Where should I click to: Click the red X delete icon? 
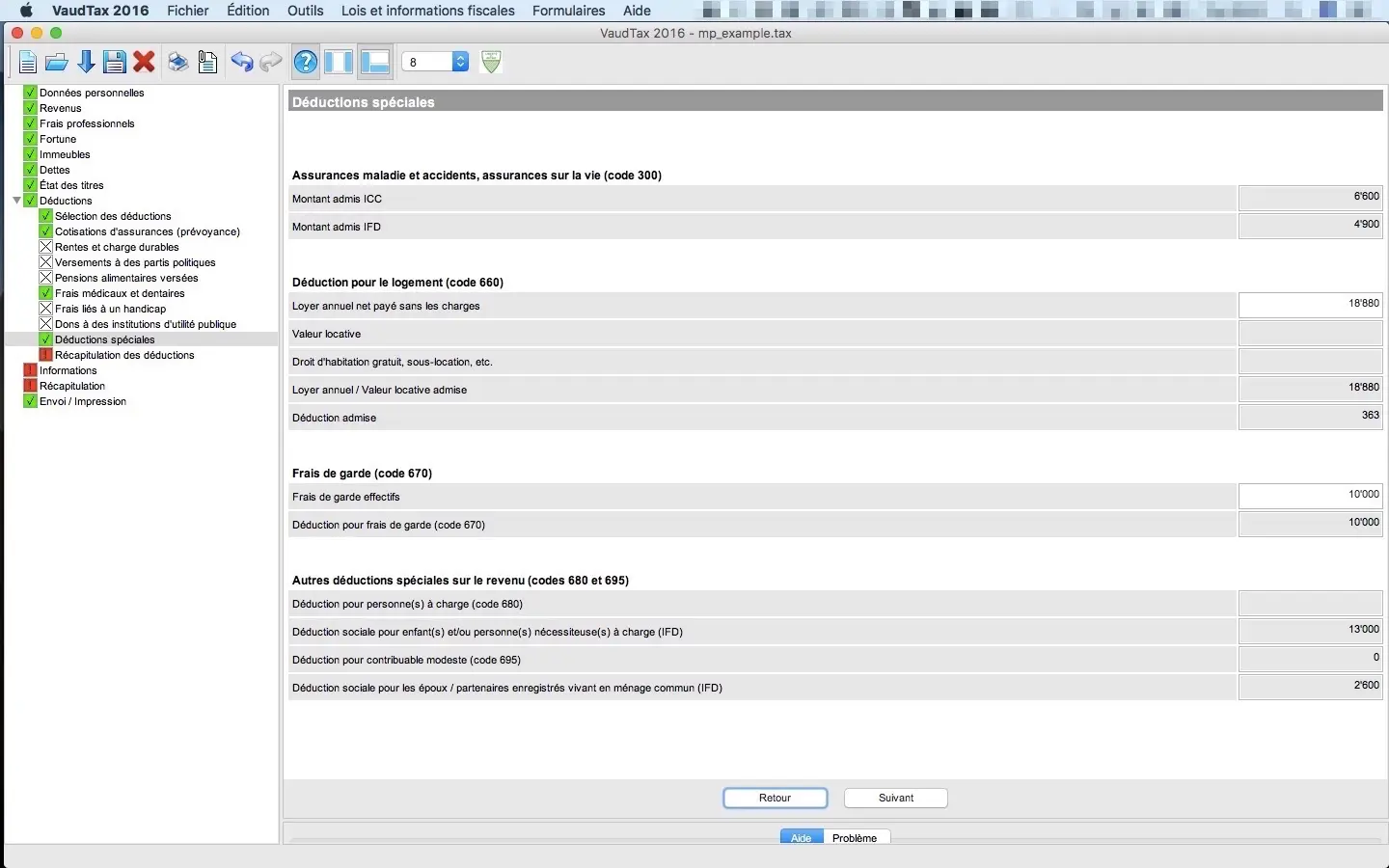click(x=145, y=63)
